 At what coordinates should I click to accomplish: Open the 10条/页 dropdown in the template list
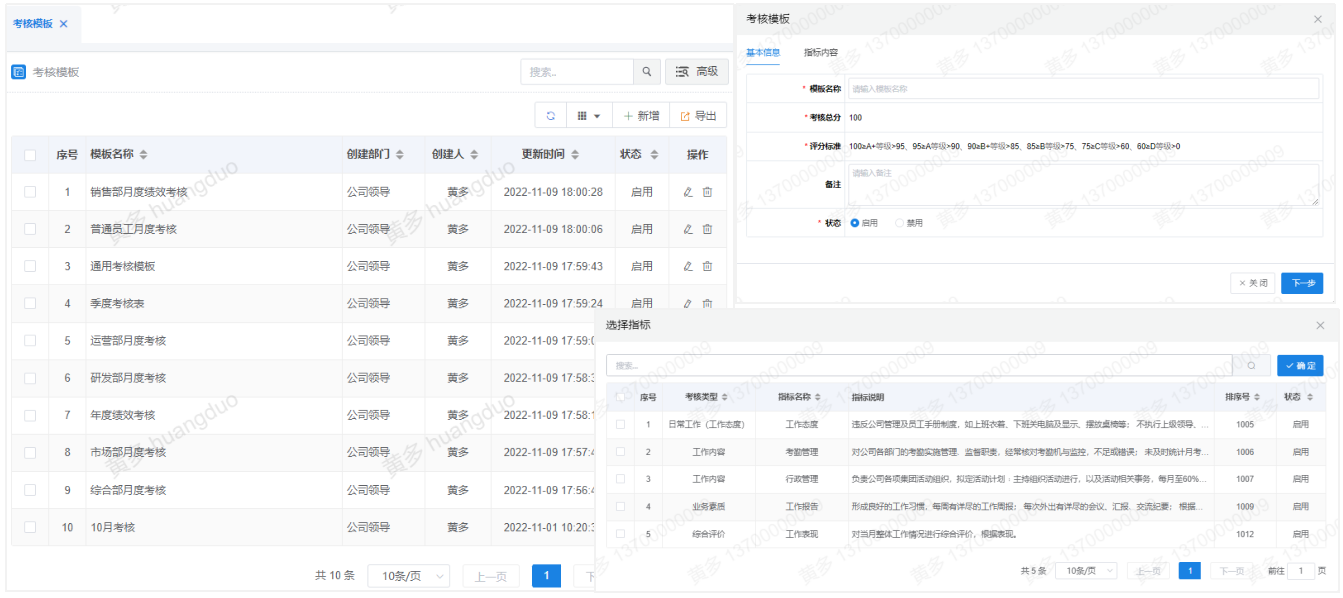(409, 576)
